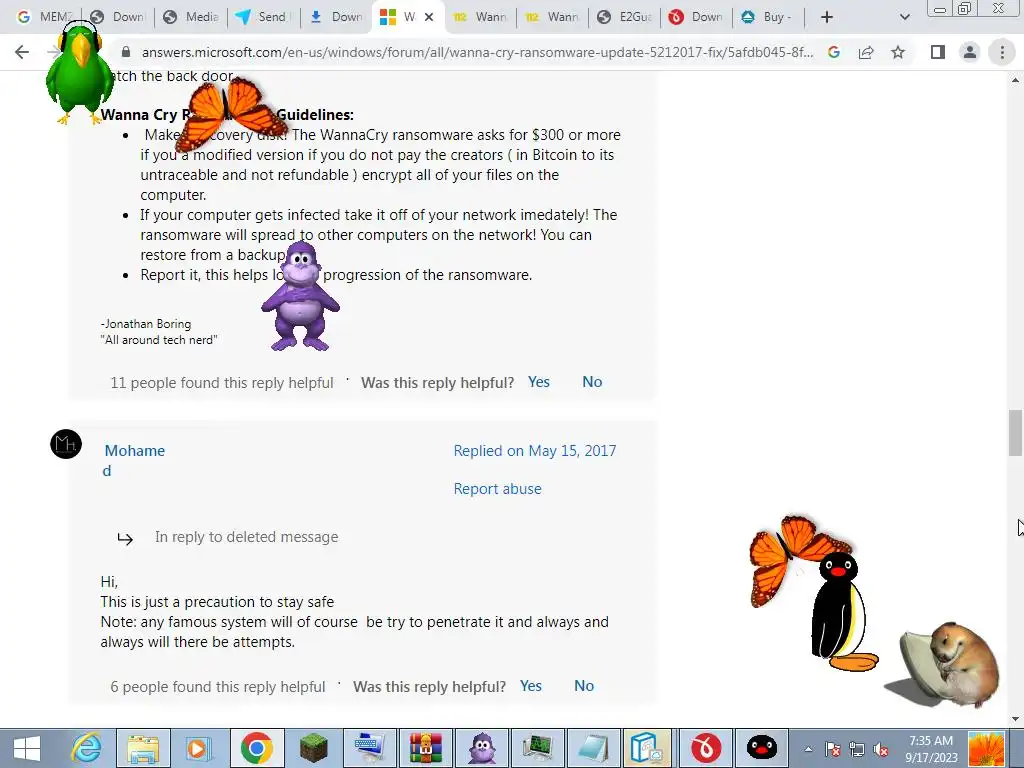The height and width of the screenshot is (768, 1024).
Task: Share this page using the share icon
Action: click(866, 52)
